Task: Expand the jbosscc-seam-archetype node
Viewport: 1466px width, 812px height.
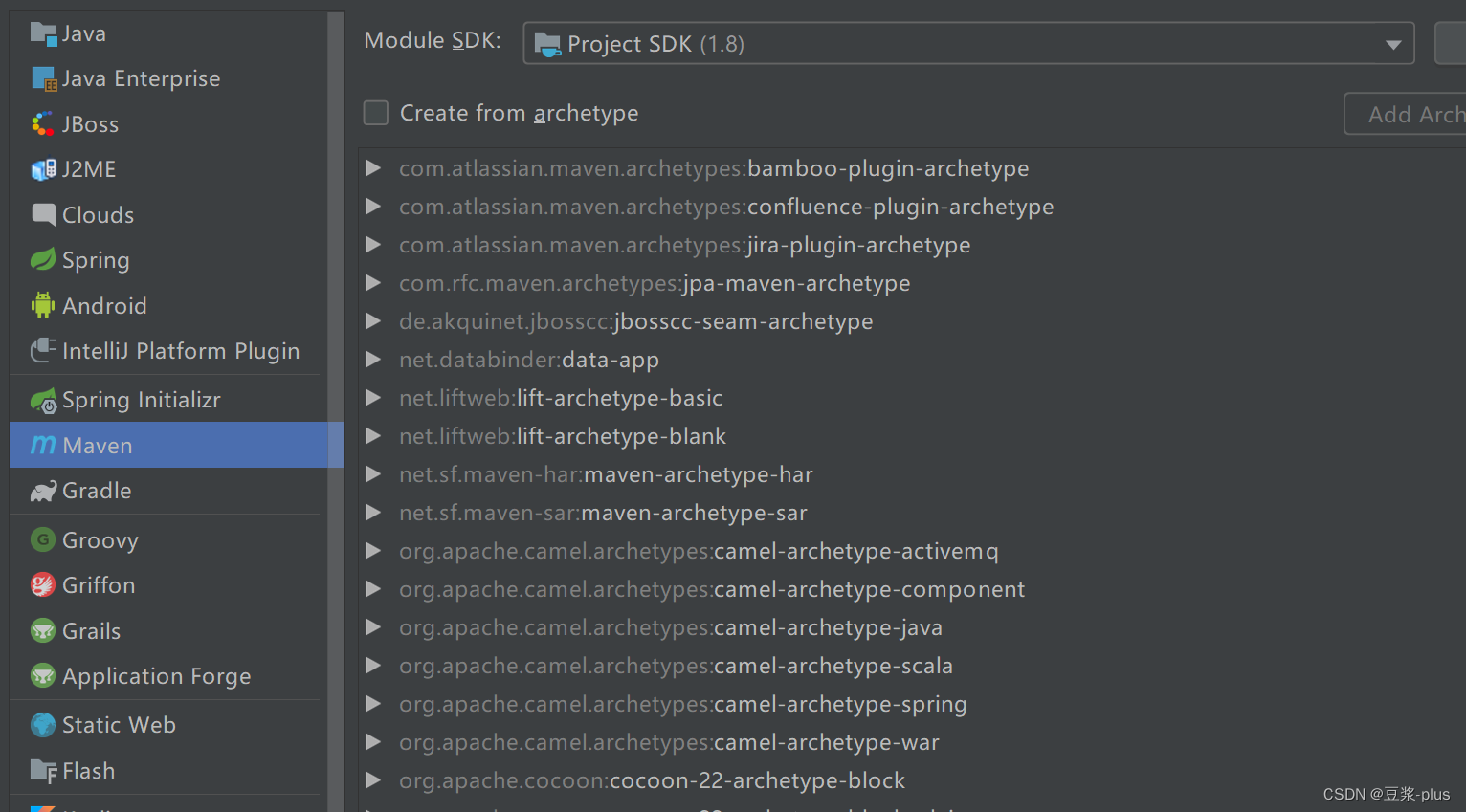Action: coord(374,321)
